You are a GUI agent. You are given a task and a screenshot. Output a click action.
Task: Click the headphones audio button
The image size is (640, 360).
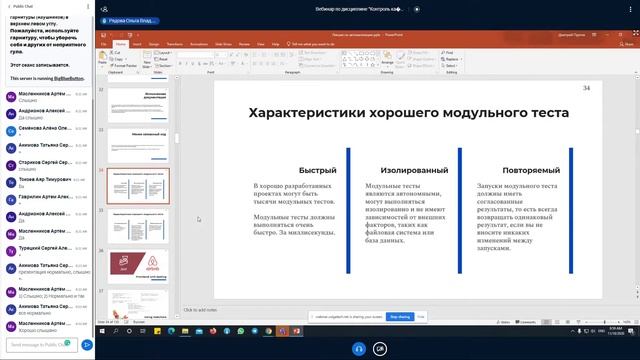coord(359,349)
